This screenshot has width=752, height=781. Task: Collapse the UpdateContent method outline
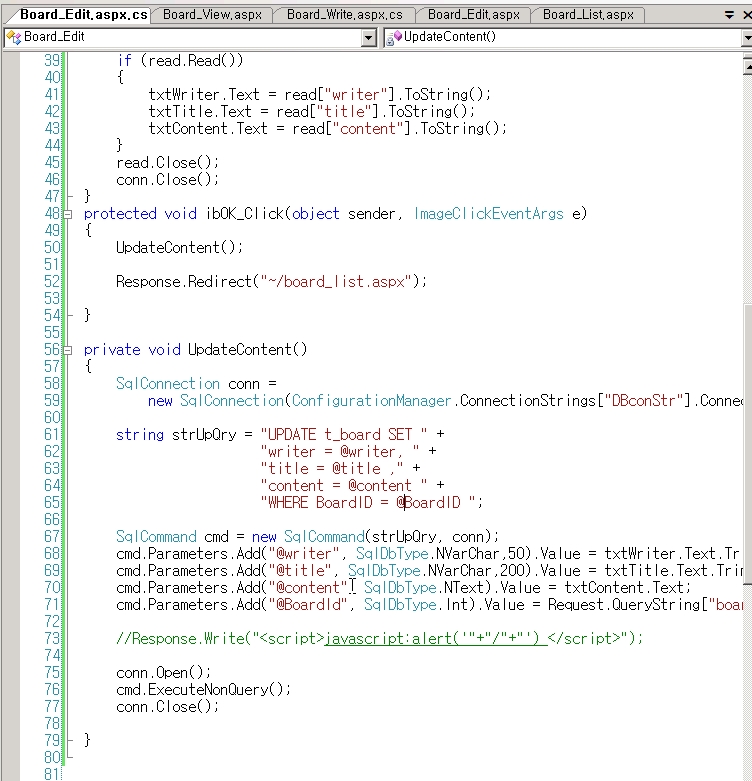coord(68,350)
